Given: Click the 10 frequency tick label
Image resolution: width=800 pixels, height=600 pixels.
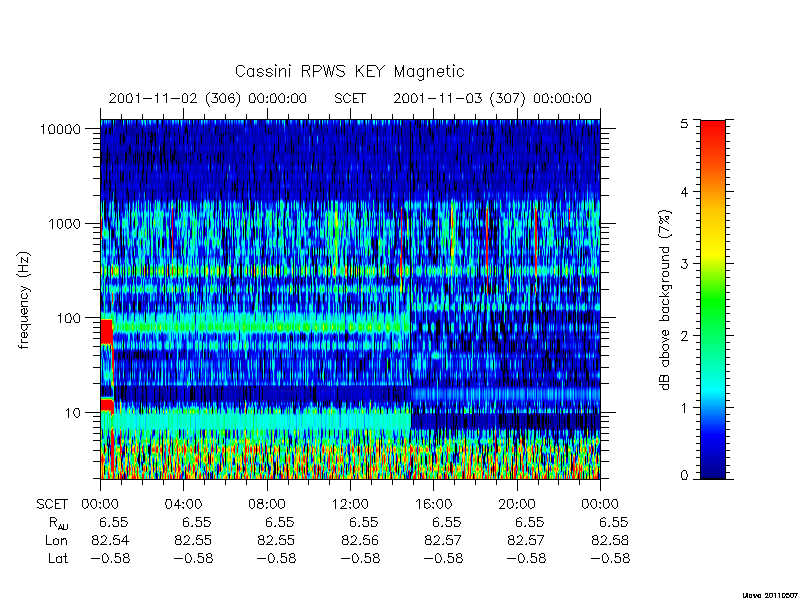Looking at the screenshot, I should tap(73, 413).
